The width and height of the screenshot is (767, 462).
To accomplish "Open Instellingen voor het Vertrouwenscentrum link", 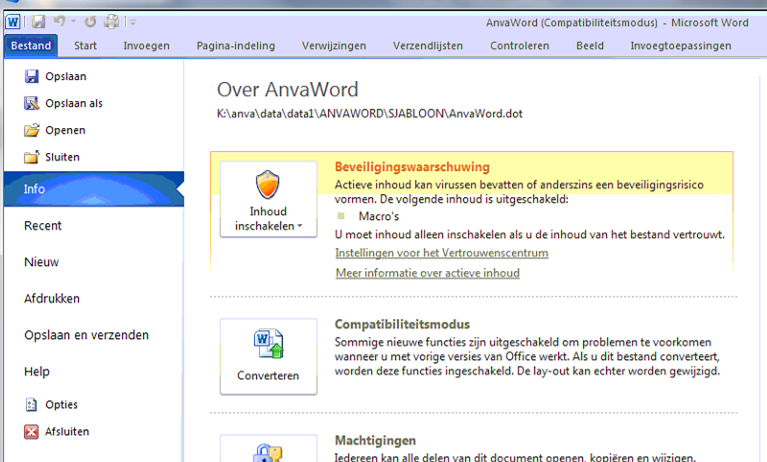I will point(442,253).
